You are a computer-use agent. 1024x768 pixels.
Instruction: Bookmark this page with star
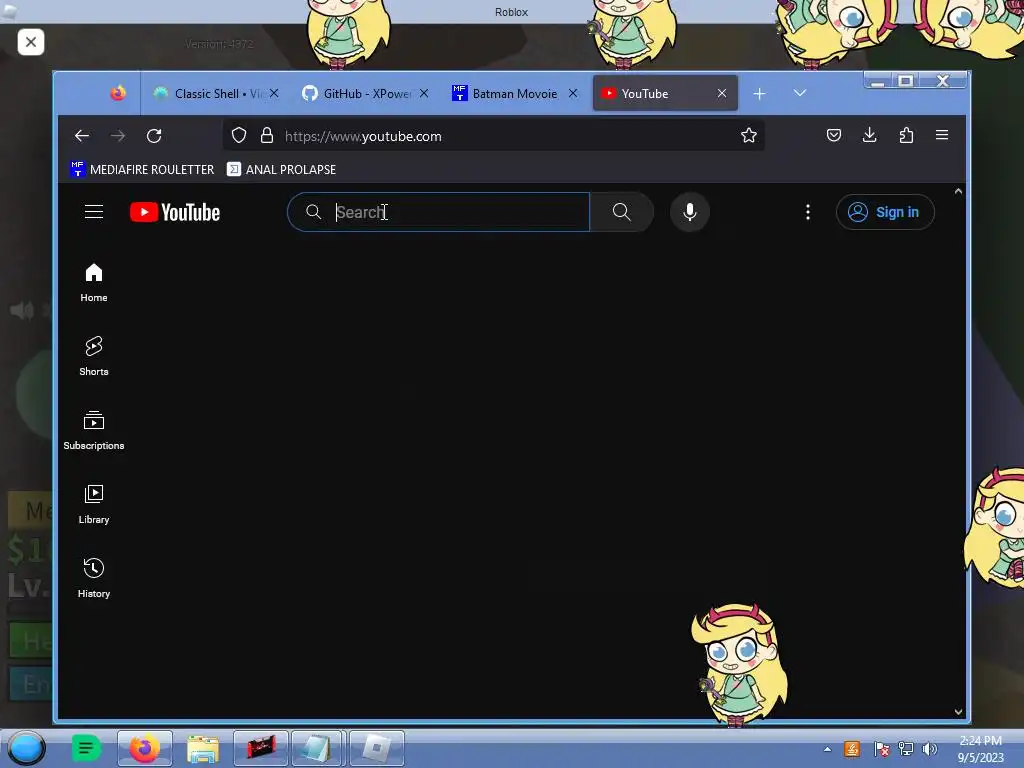pyautogui.click(x=748, y=135)
